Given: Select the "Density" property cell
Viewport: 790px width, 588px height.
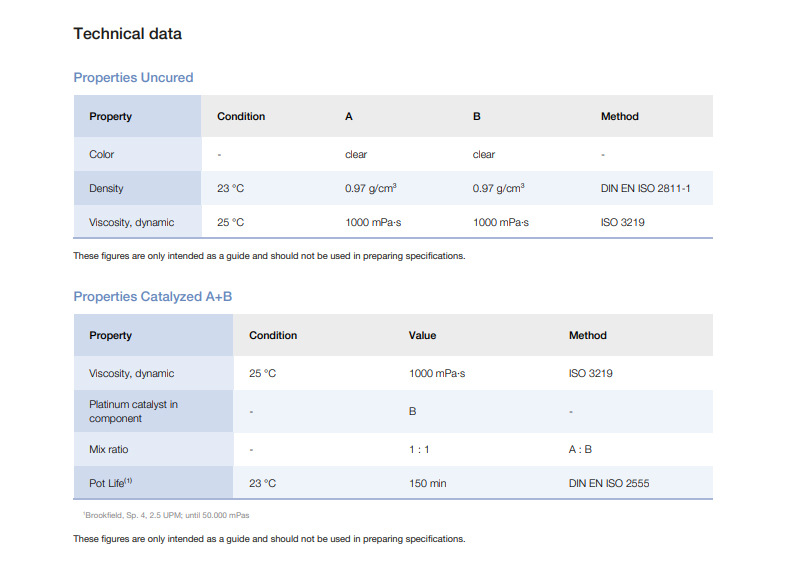Looking at the screenshot, I should pyautogui.click(x=107, y=188).
